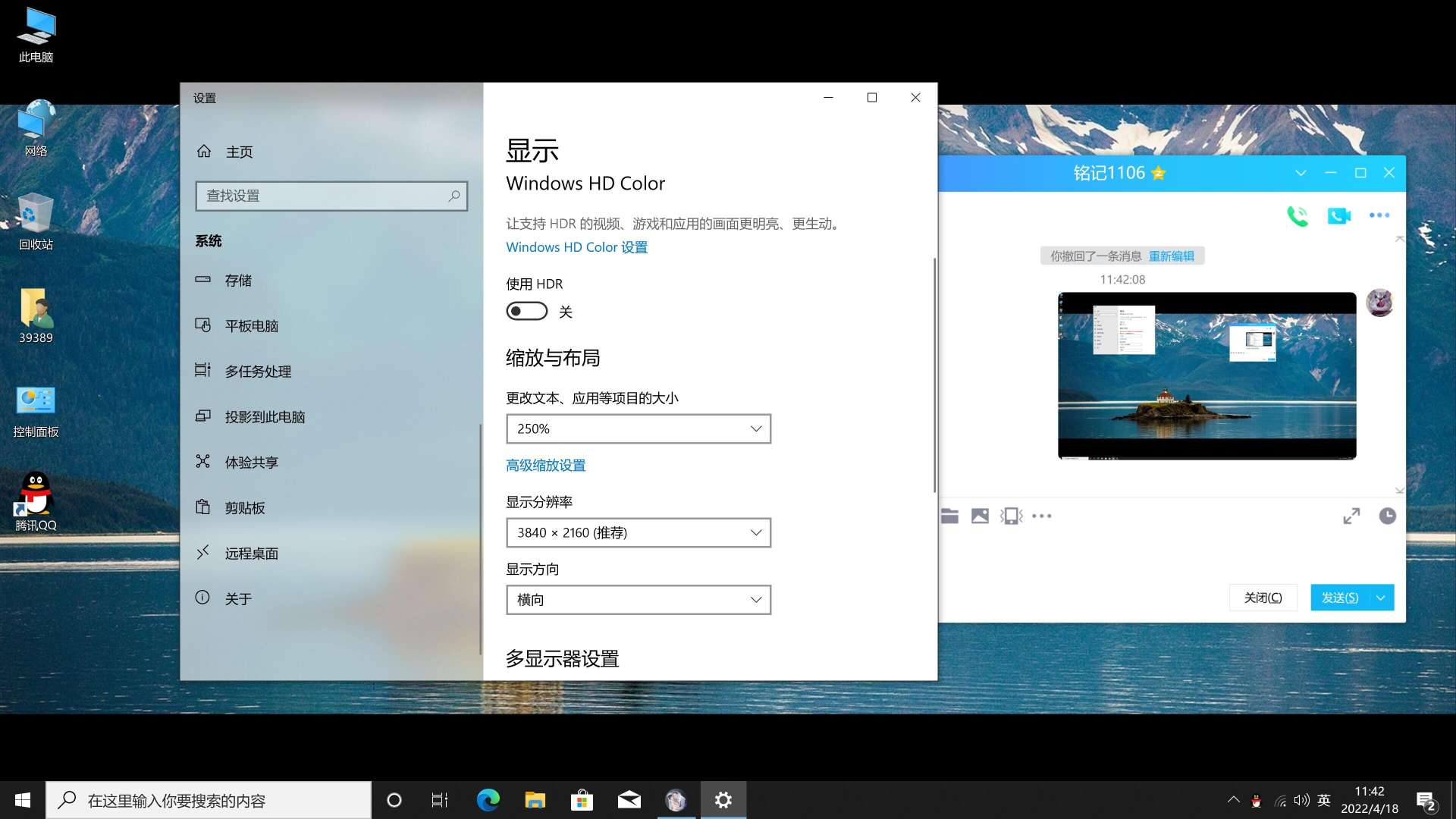Click the 发送(S) send button in QQ
Viewport: 1456px width, 819px height.
point(1341,597)
